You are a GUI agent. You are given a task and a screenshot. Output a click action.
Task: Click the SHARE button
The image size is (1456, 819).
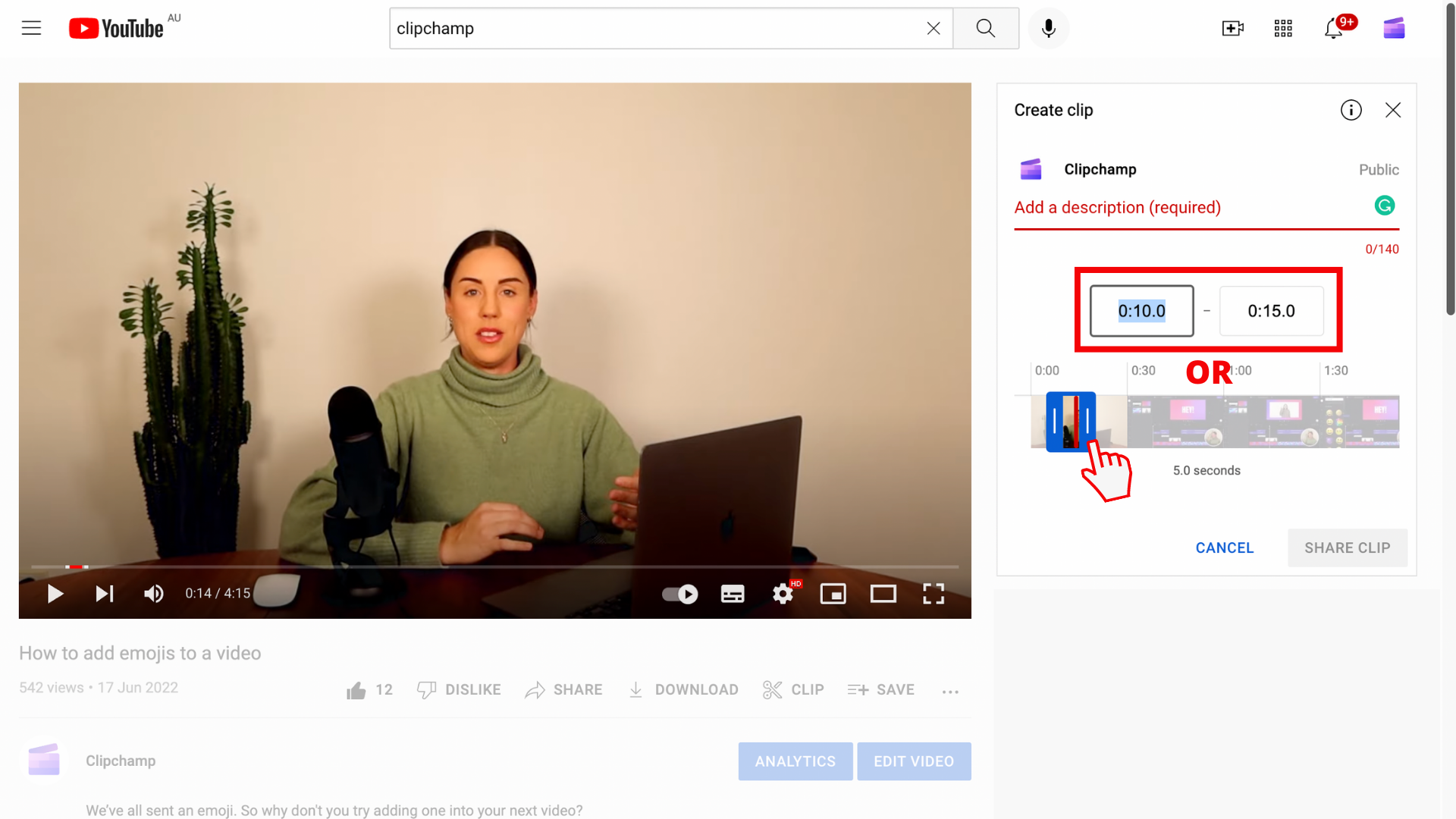(563, 690)
